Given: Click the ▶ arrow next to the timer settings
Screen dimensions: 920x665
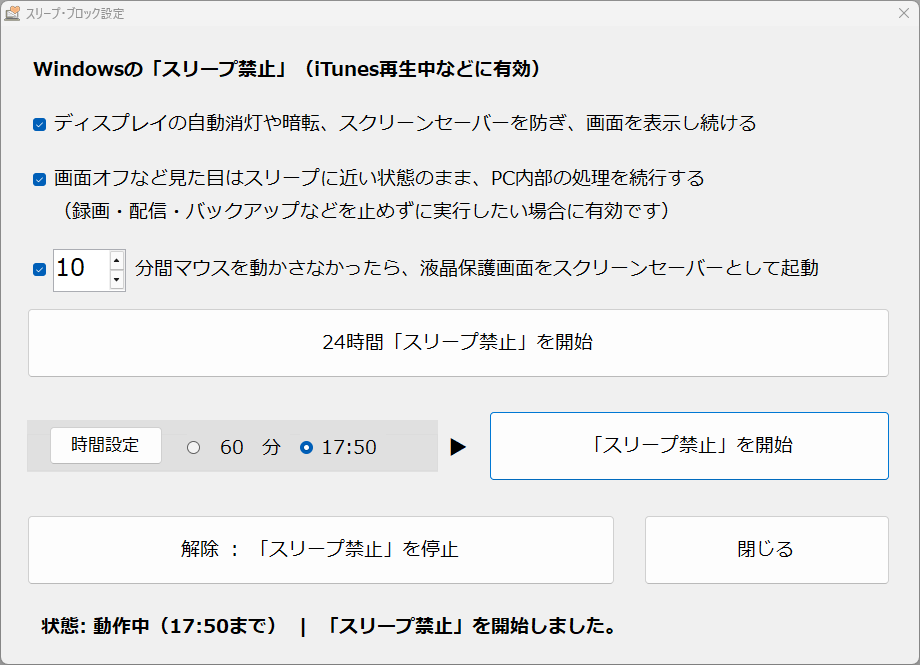Looking at the screenshot, I should click(x=459, y=446).
